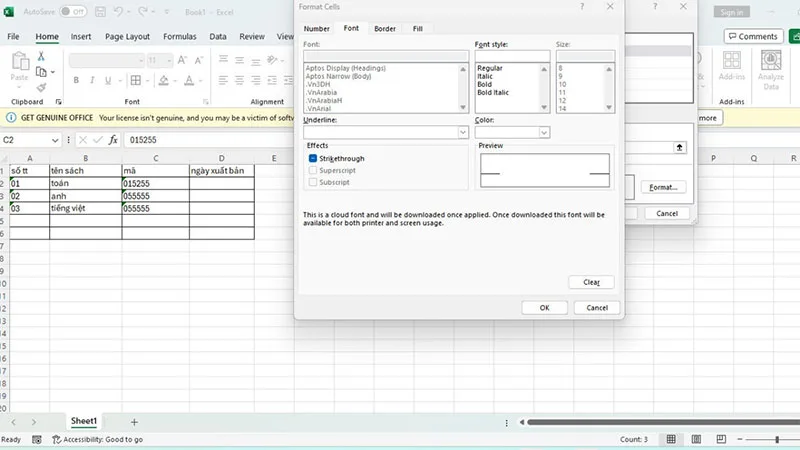This screenshot has width=800, height=450.
Task: Open the Insert ribbon tab
Action: [x=81, y=36]
